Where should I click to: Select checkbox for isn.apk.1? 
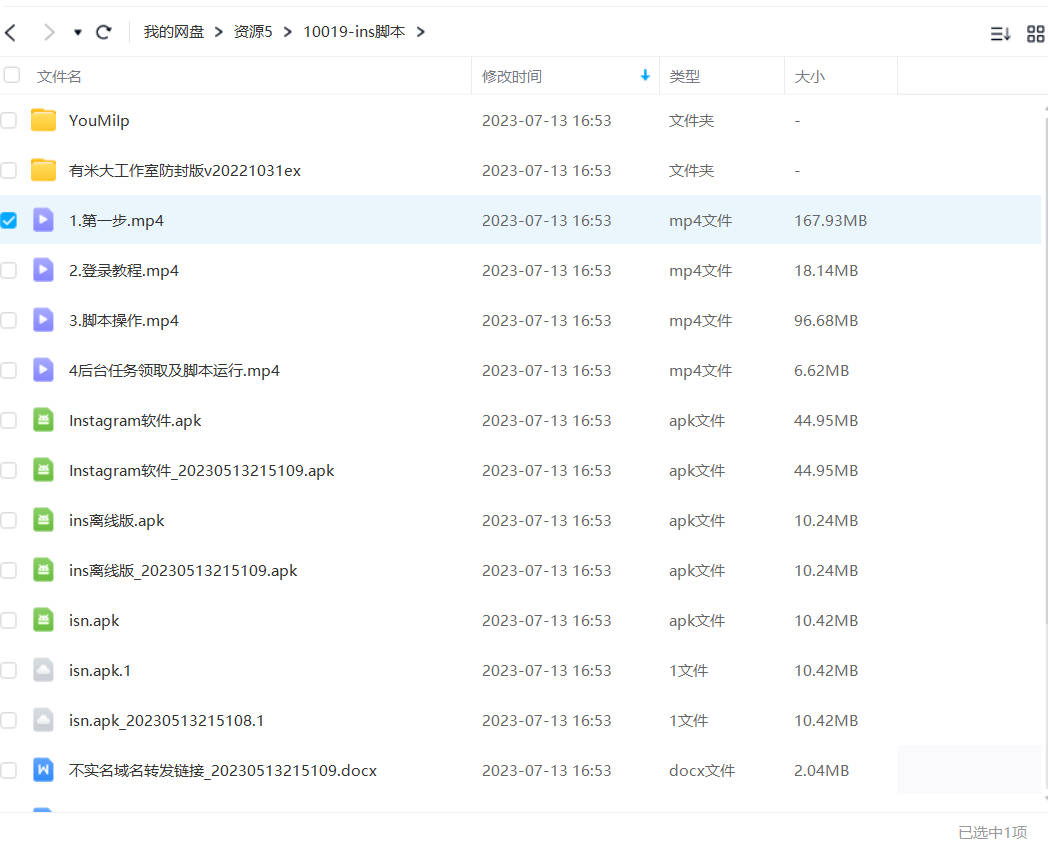click(9, 670)
